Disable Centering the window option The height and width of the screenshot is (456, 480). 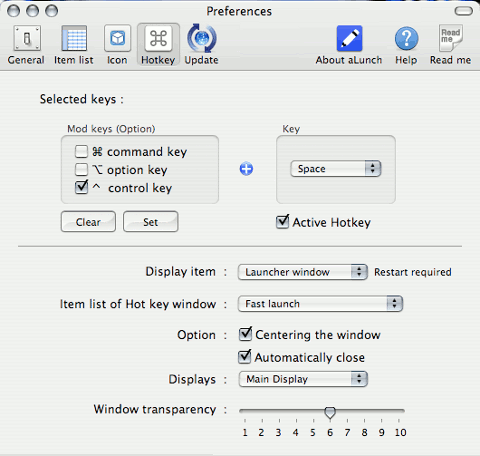[245, 334]
